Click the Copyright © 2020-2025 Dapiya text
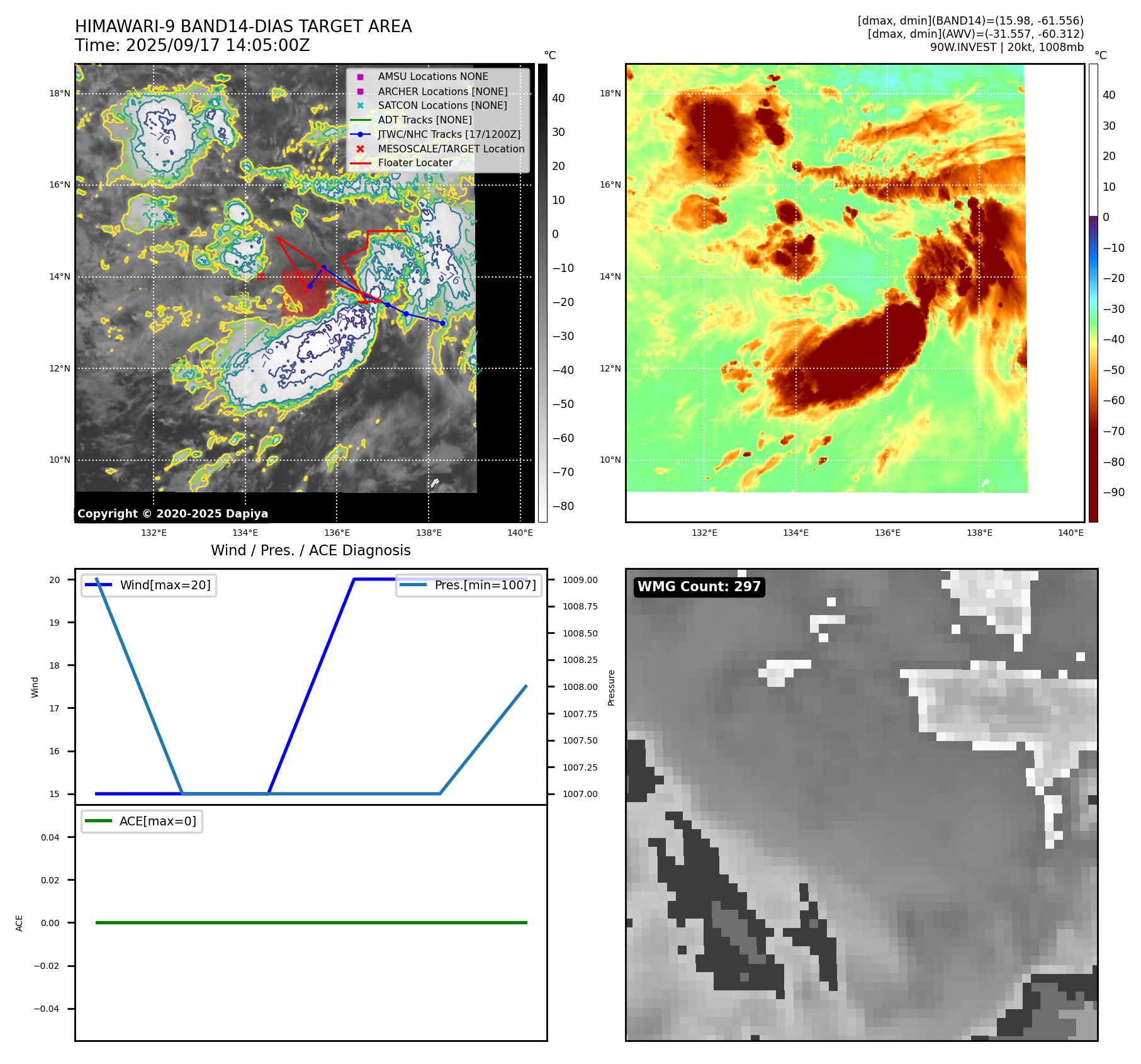1141x1064 pixels. point(172,514)
